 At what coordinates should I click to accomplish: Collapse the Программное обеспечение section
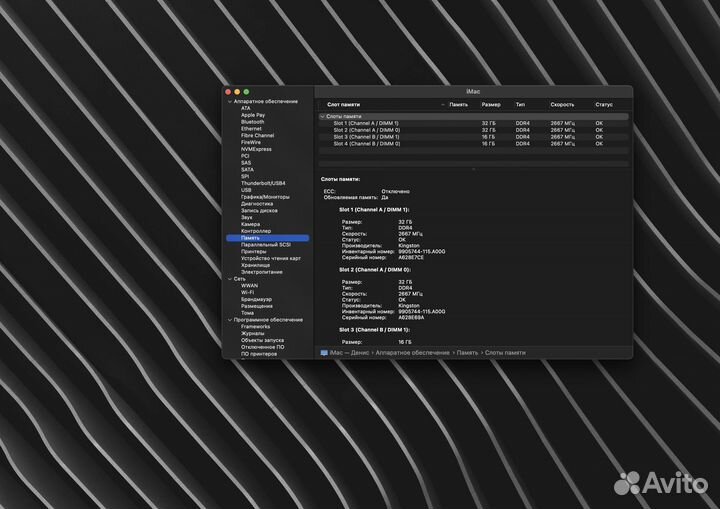[229, 319]
